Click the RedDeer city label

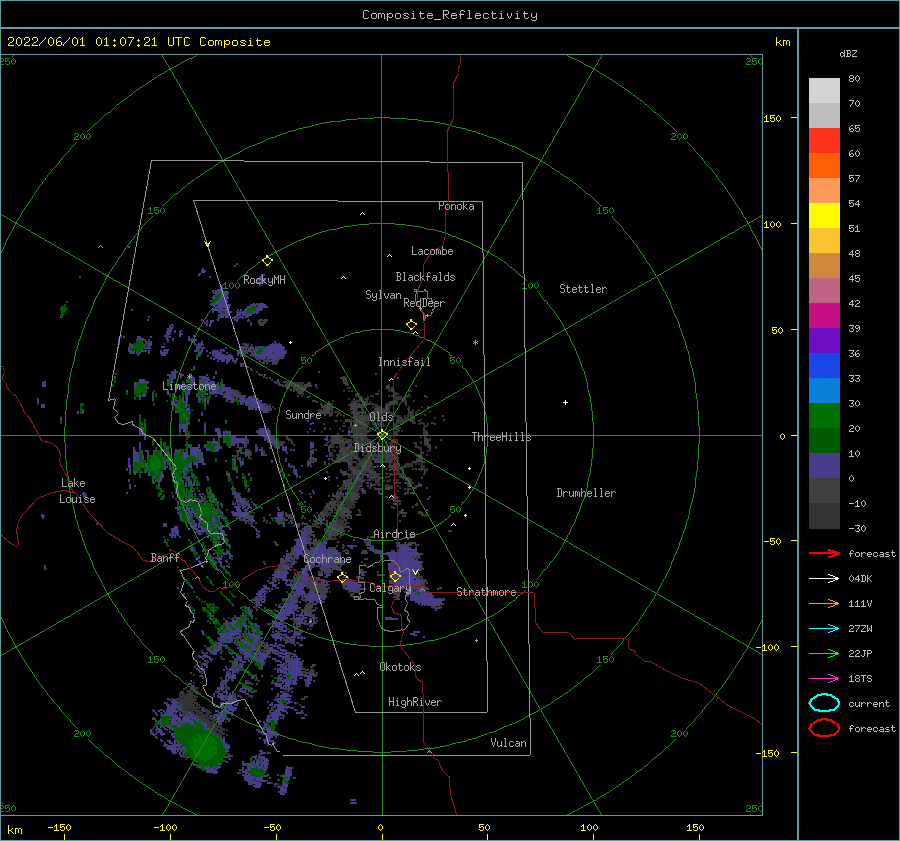tap(424, 303)
